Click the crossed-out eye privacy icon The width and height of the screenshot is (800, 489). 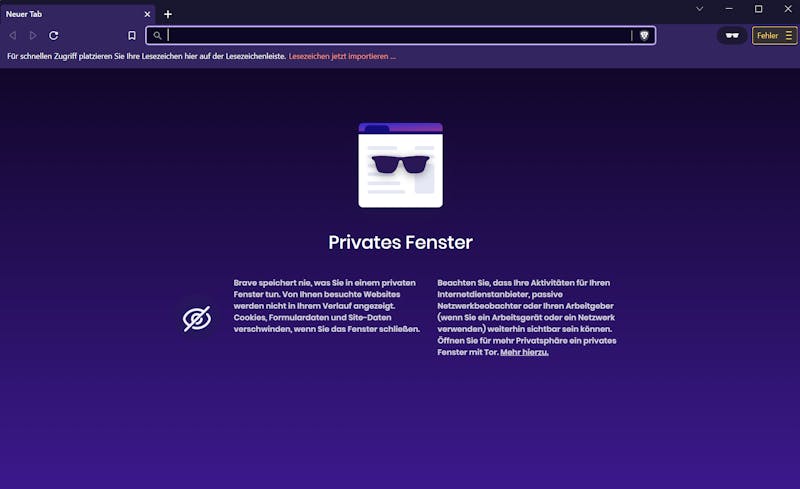(197, 319)
